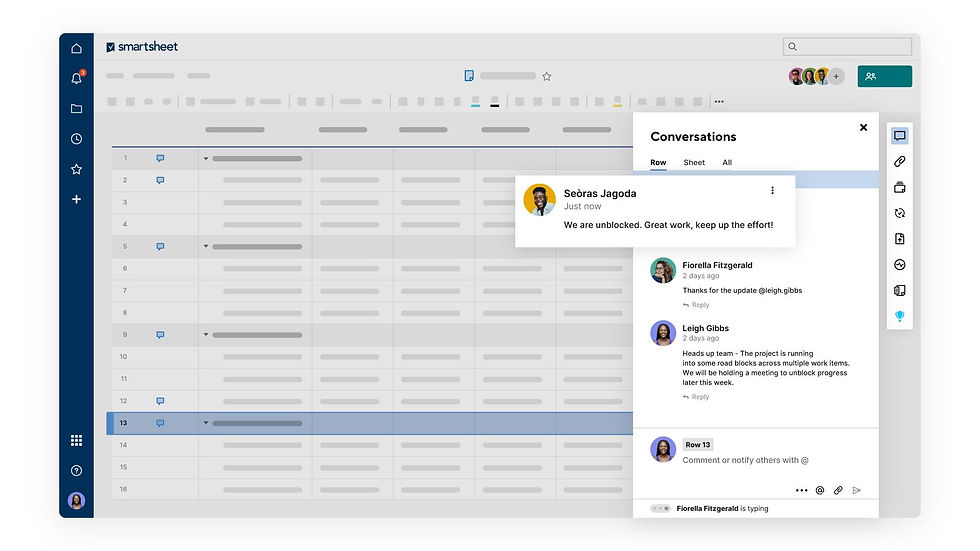Click the sheet icon next to the title
The height and width of the screenshot is (551, 980).
click(469, 76)
